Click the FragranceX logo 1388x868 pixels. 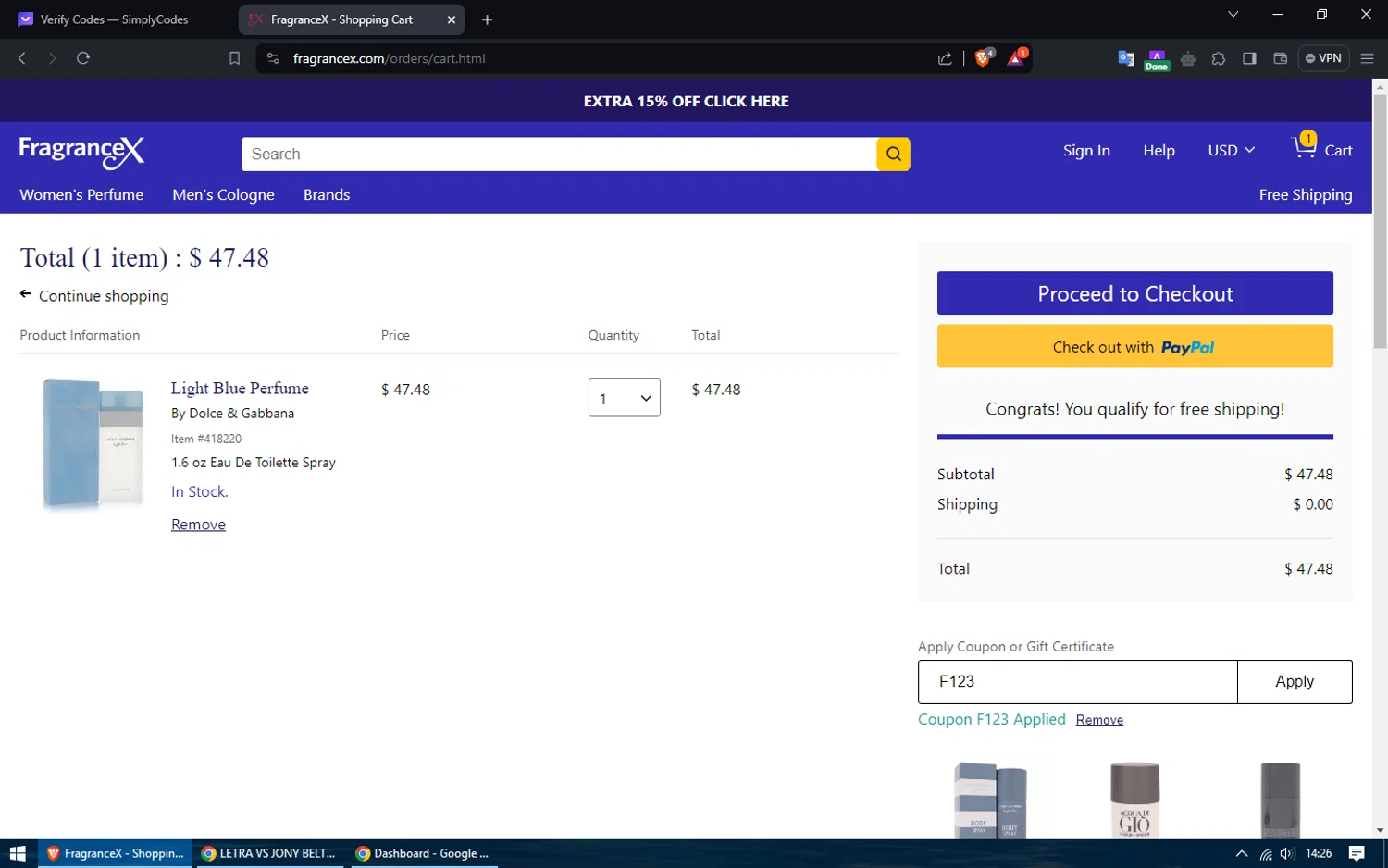click(x=81, y=152)
